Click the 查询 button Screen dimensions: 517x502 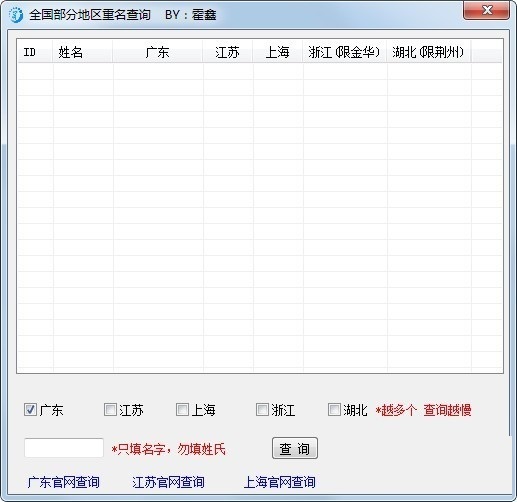[x=295, y=448]
